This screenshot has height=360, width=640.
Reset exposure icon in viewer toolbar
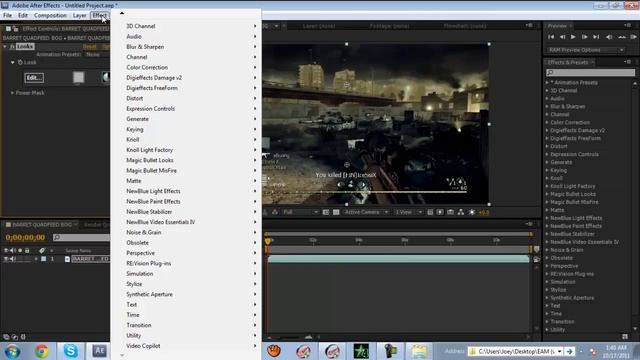tap(471, 212)
